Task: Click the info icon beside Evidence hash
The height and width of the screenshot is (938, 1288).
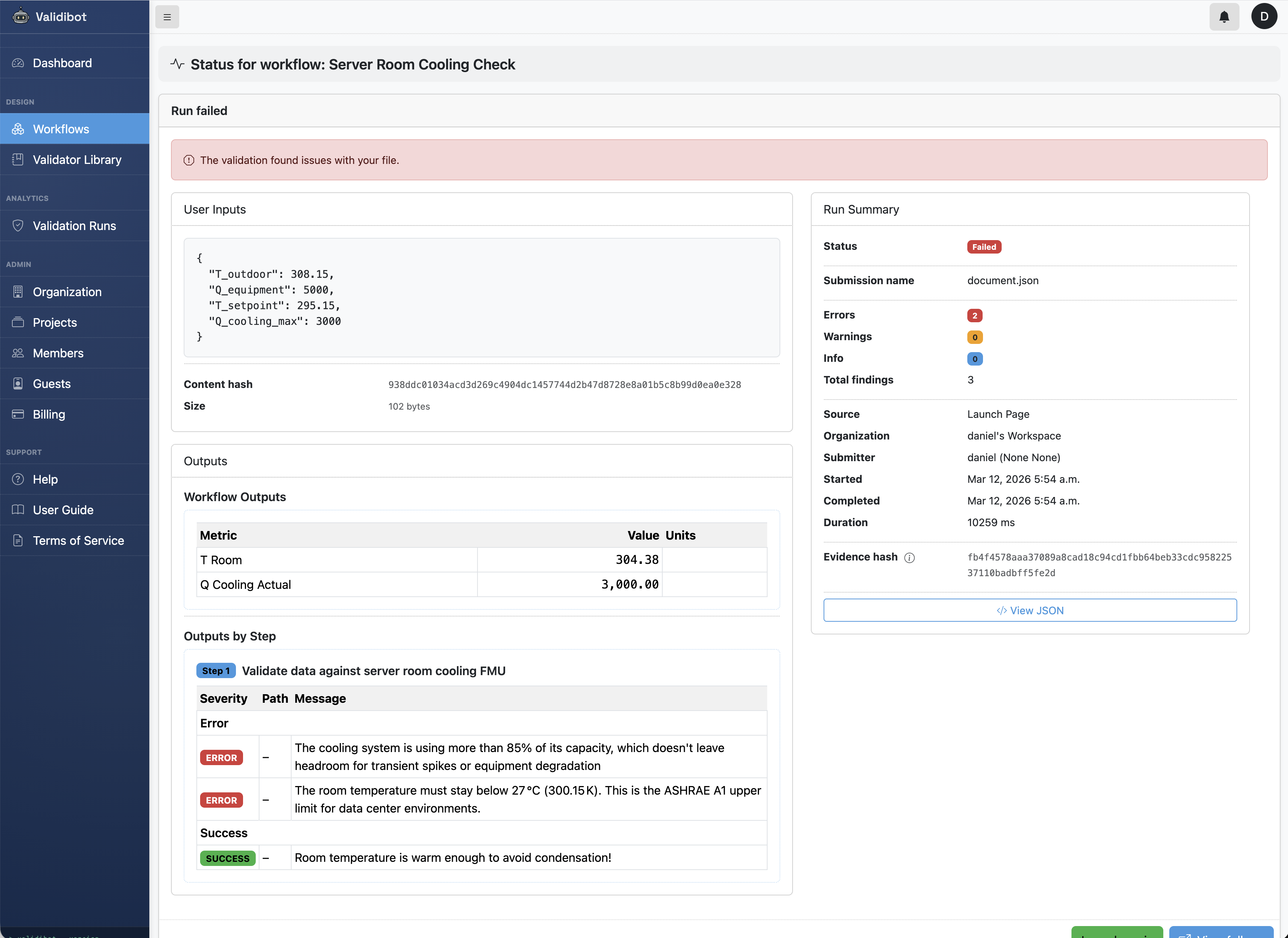Action: coord(910,557)
